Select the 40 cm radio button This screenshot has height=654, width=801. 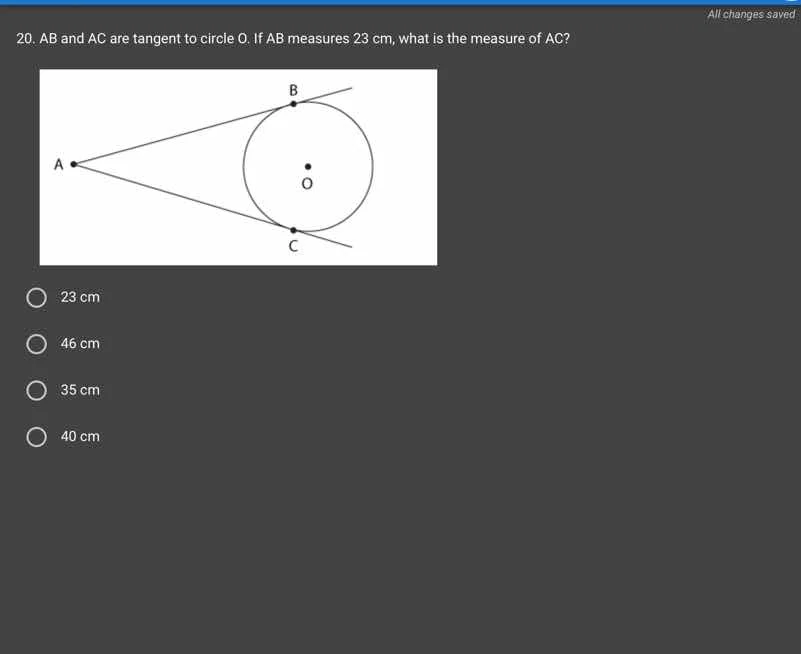36,436
